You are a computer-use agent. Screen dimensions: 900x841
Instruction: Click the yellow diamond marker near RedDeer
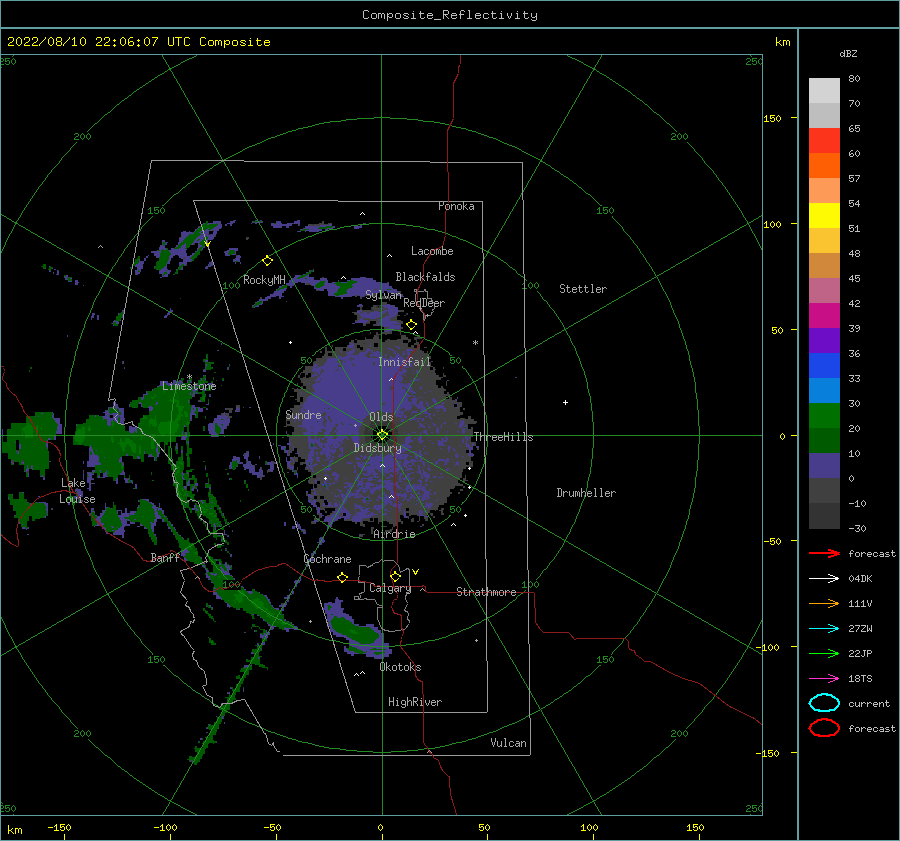411,325
